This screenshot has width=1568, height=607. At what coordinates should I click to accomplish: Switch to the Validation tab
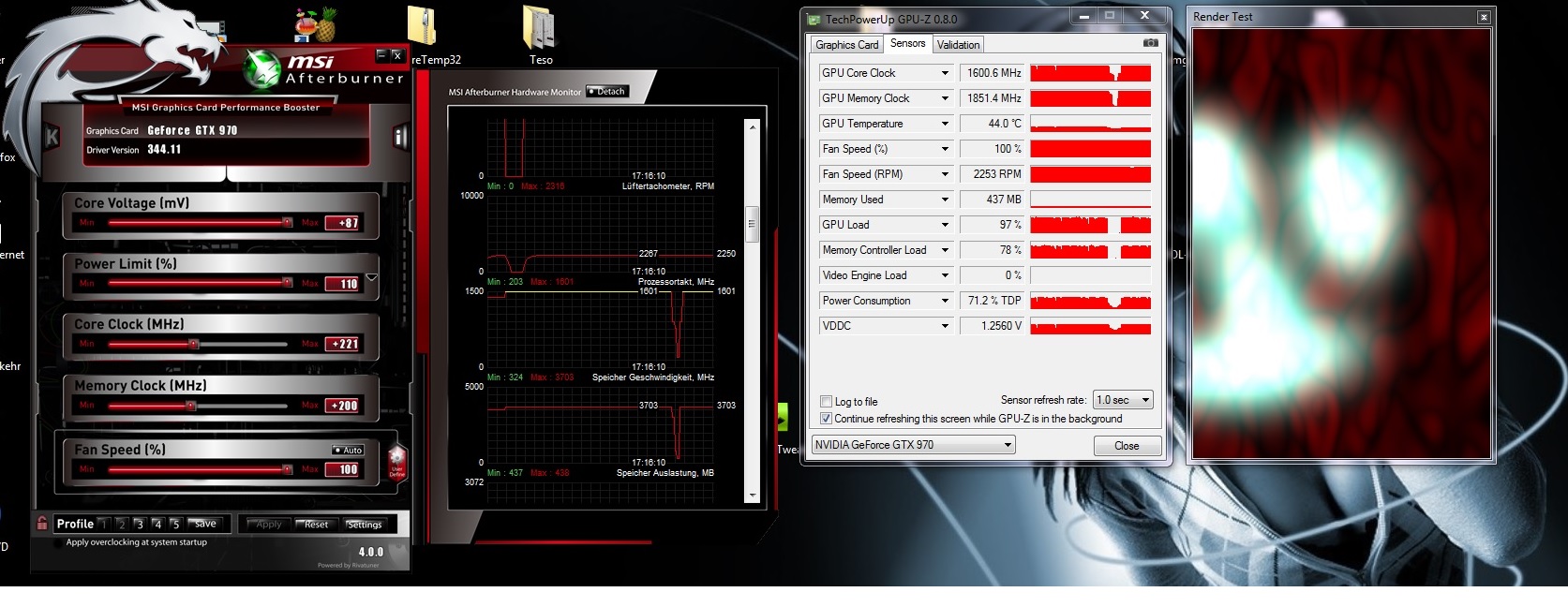pos(958,45)
